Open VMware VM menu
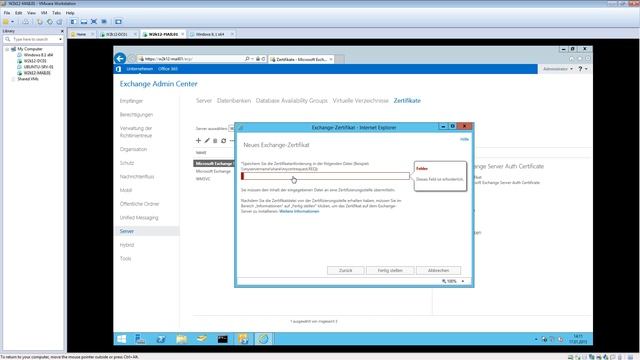 pos(44,13)
